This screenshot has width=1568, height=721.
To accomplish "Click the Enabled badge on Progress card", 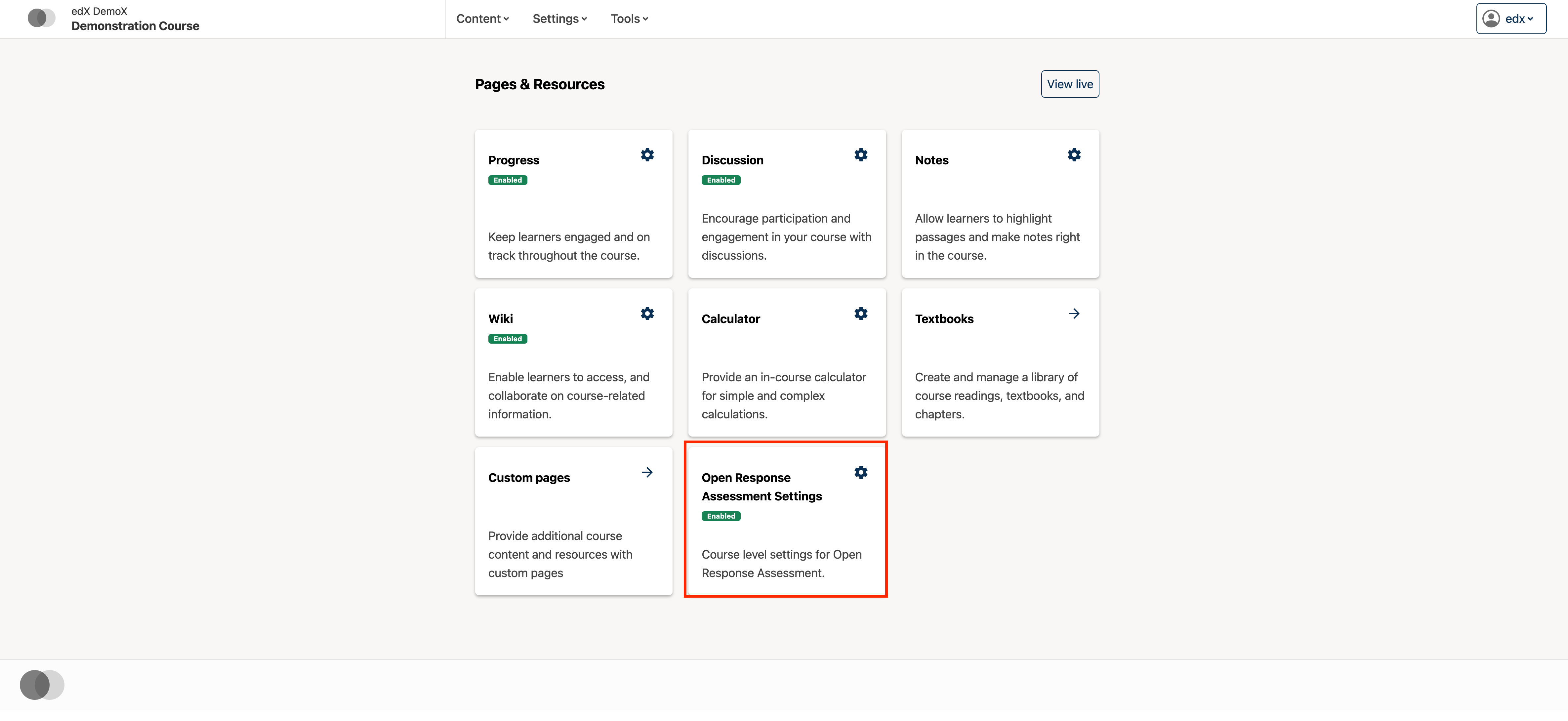I will 508,180.
